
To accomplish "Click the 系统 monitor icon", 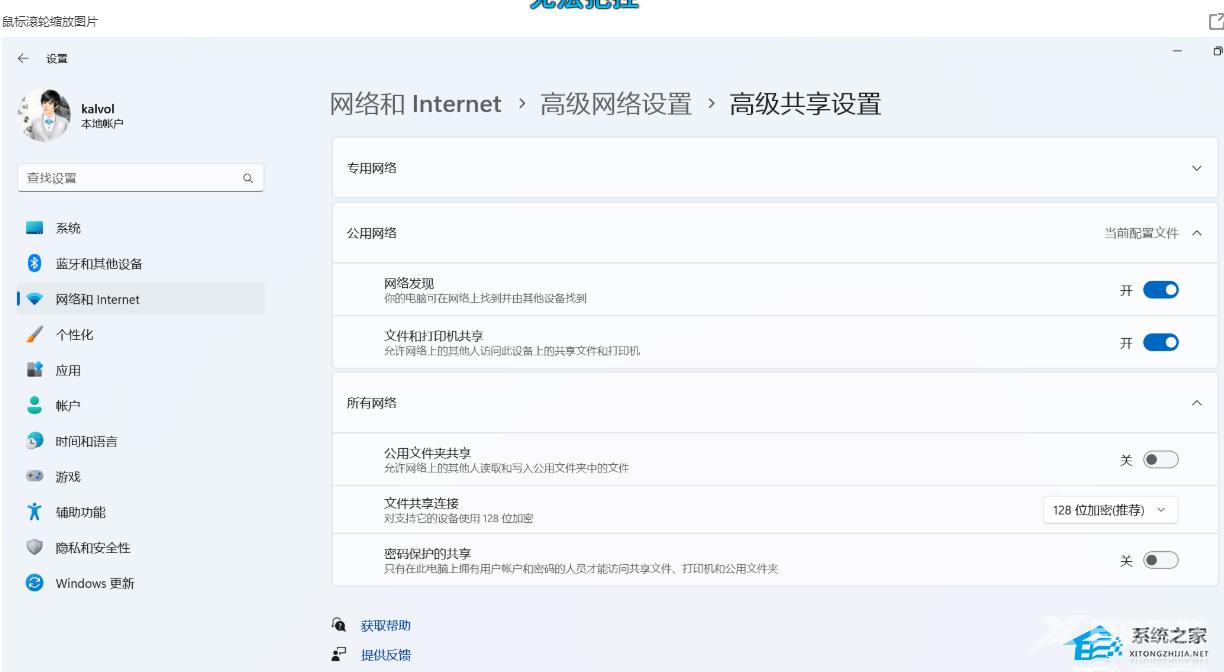I will coord(35,228).
